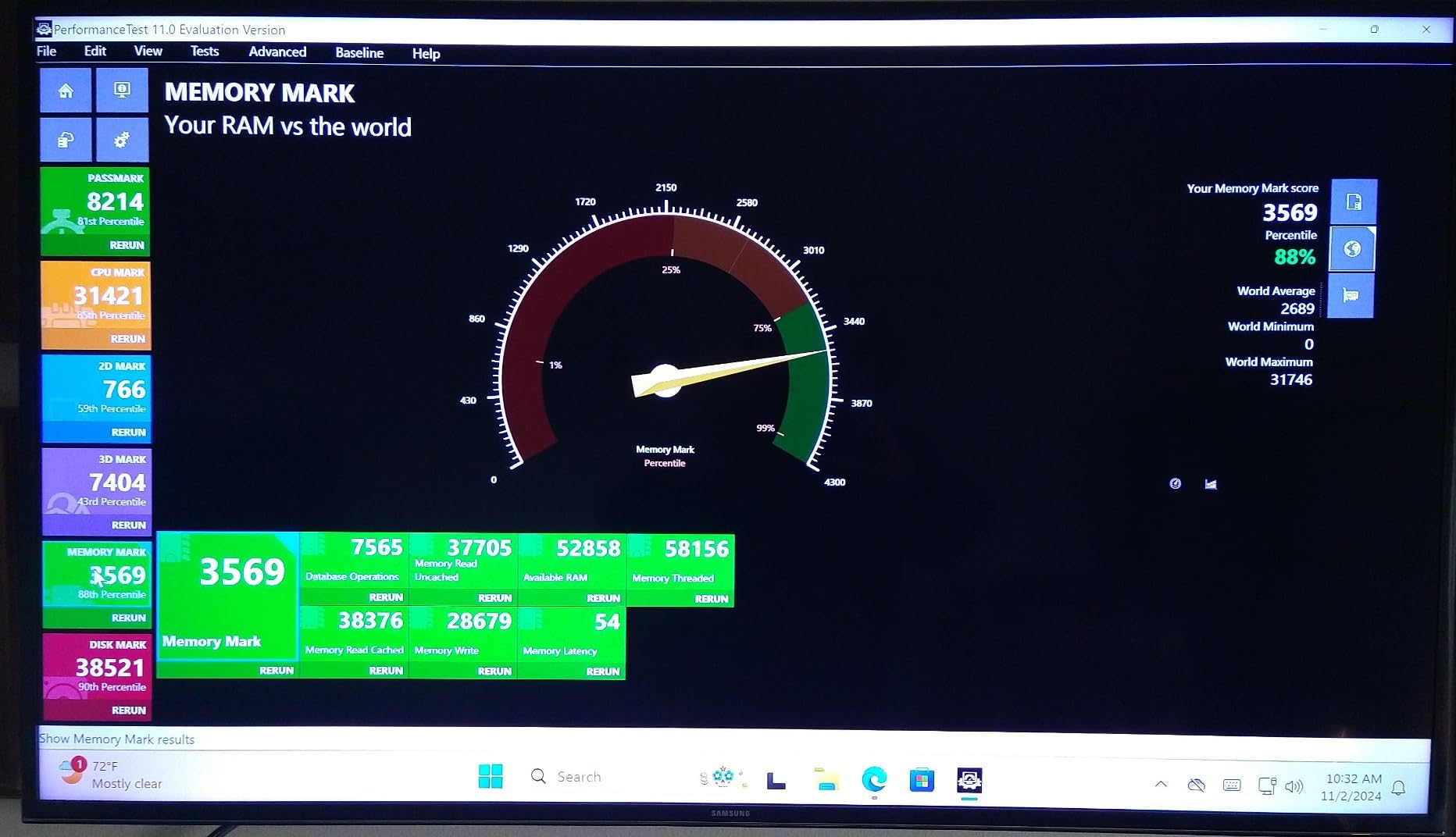Click the document icon beside Memory Mark score
The image size is (1456, 837).
coord(1354,202)
